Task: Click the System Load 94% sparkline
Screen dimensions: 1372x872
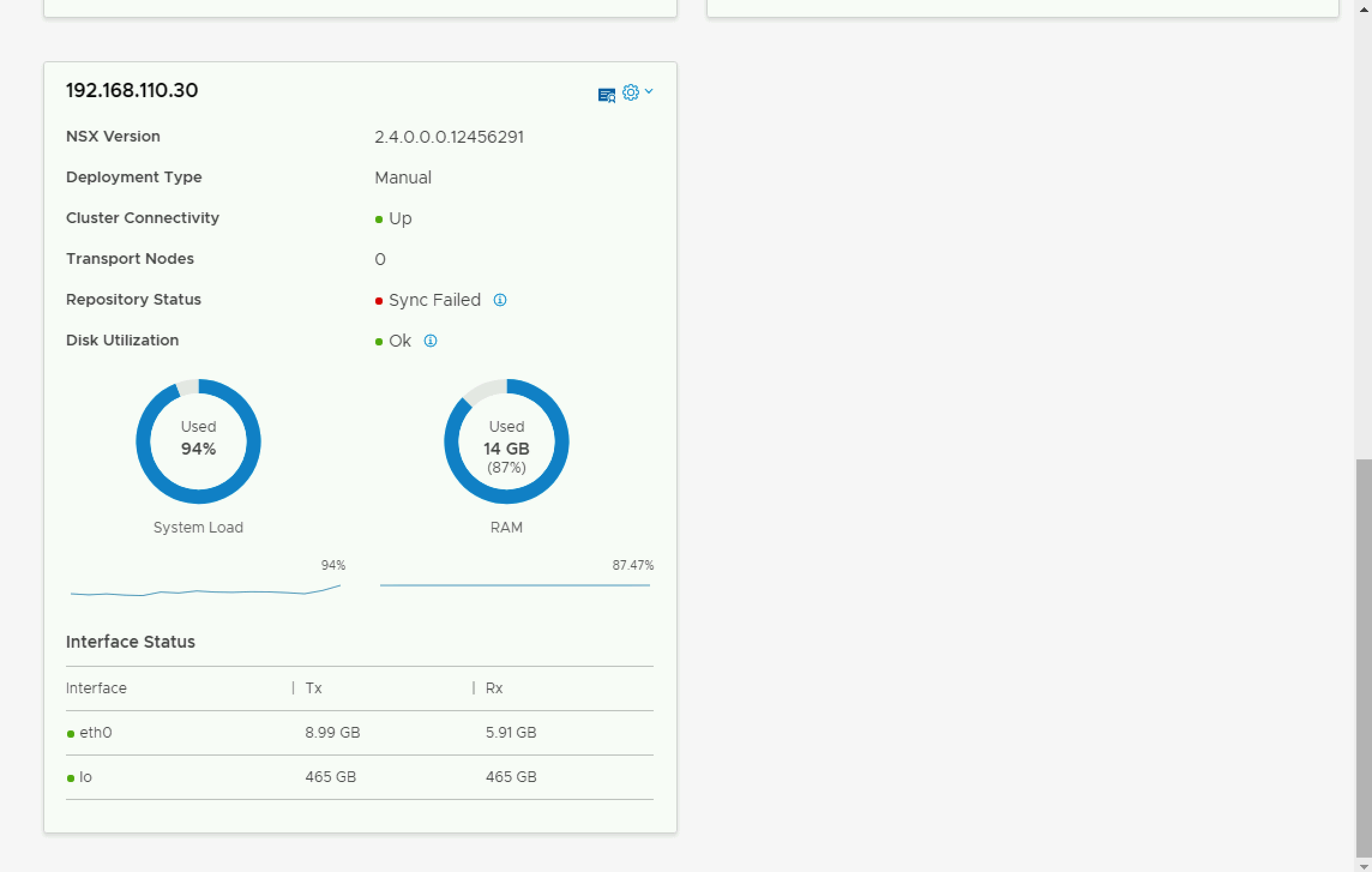Action: 205,592
